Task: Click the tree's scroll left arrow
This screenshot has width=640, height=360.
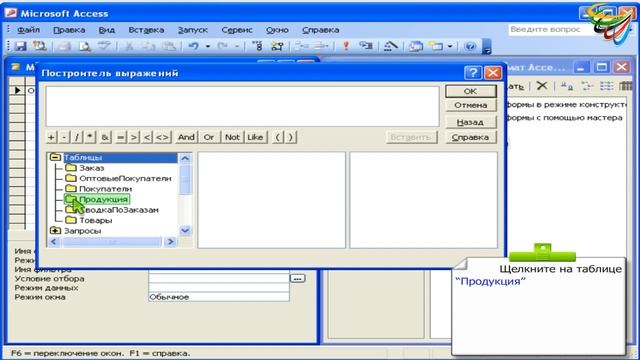Action: [x=54, y=242]
